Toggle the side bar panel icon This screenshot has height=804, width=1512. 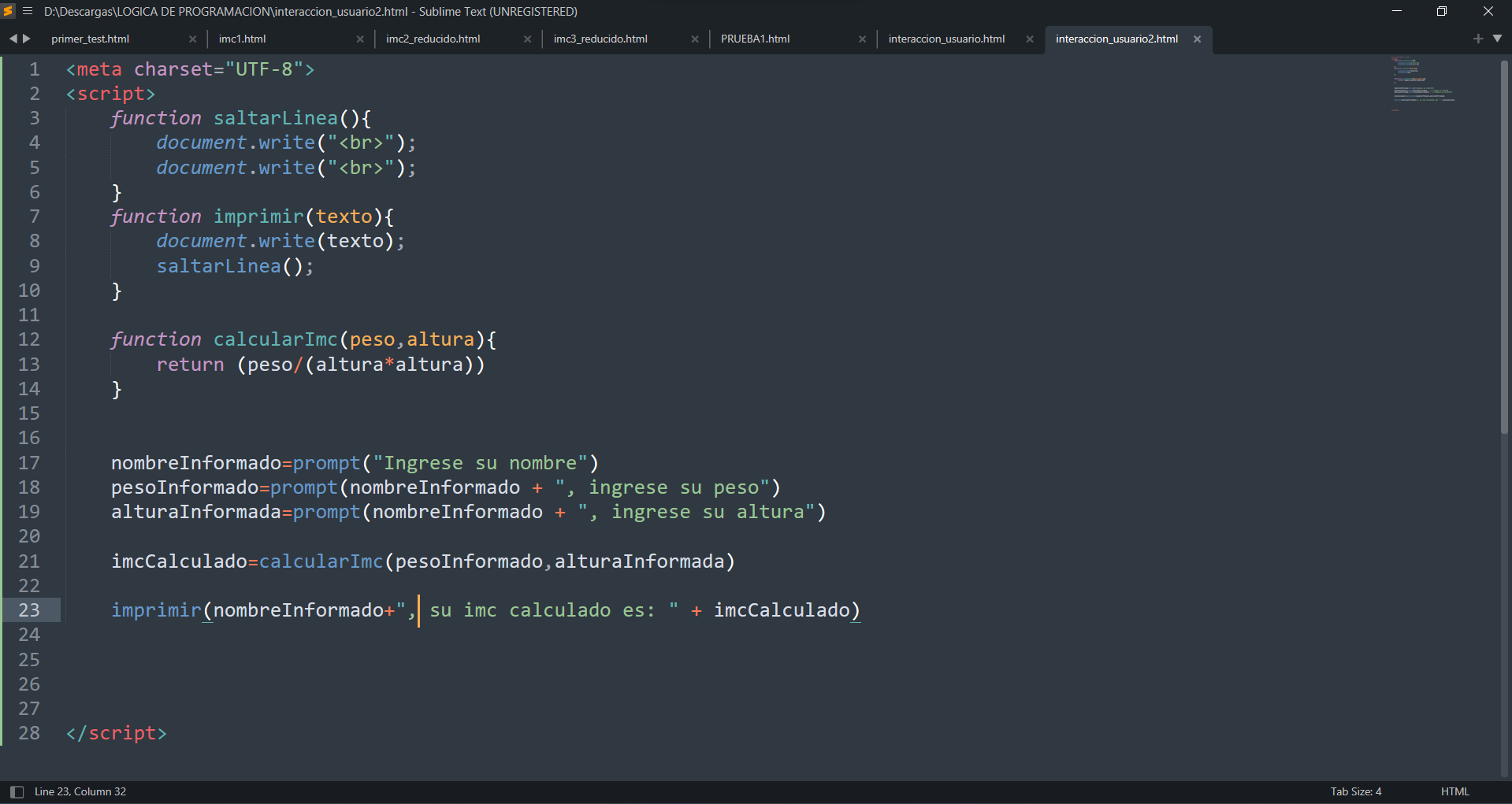click(x=17, y=791)
